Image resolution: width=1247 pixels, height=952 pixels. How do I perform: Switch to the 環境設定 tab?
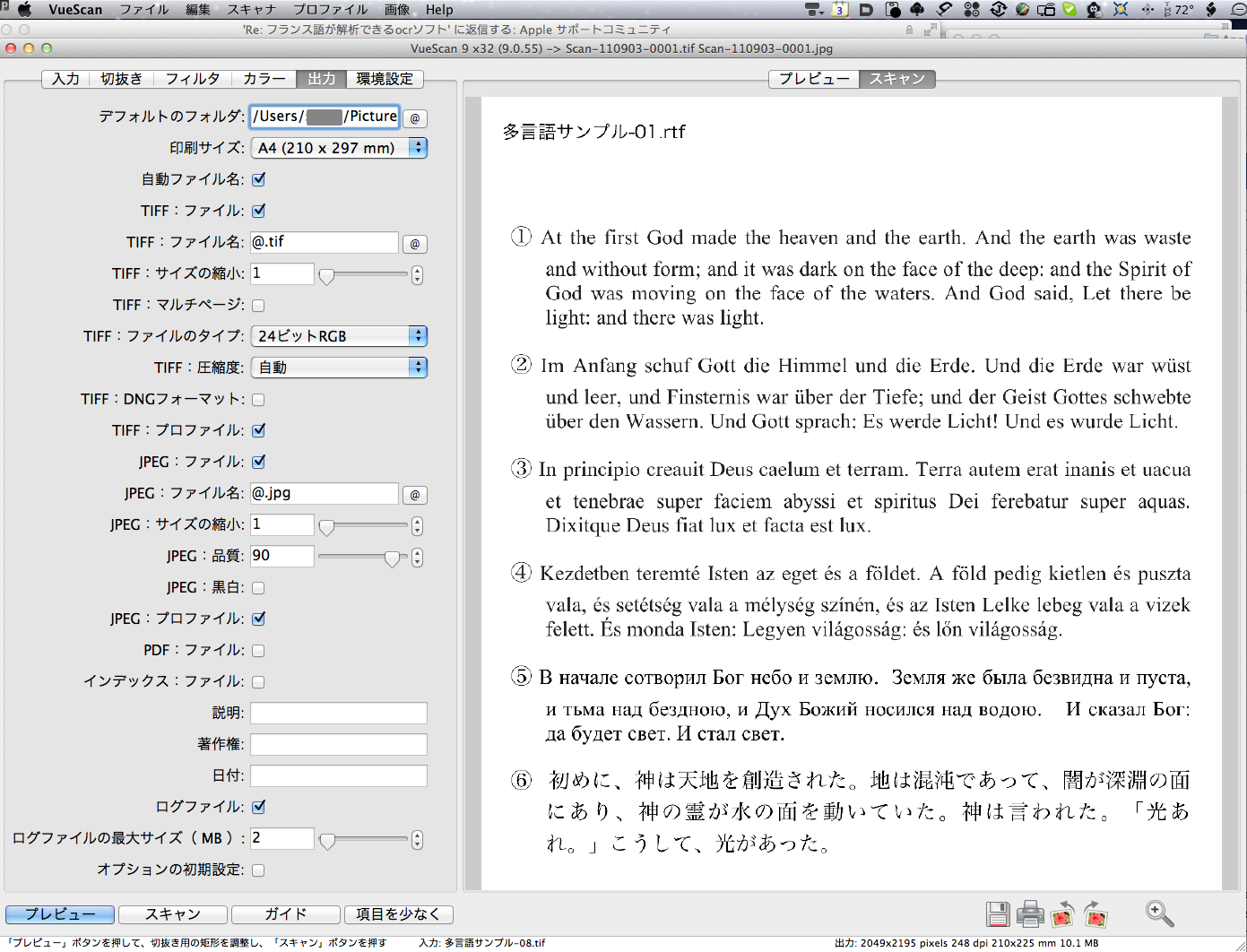pos(385,79)
